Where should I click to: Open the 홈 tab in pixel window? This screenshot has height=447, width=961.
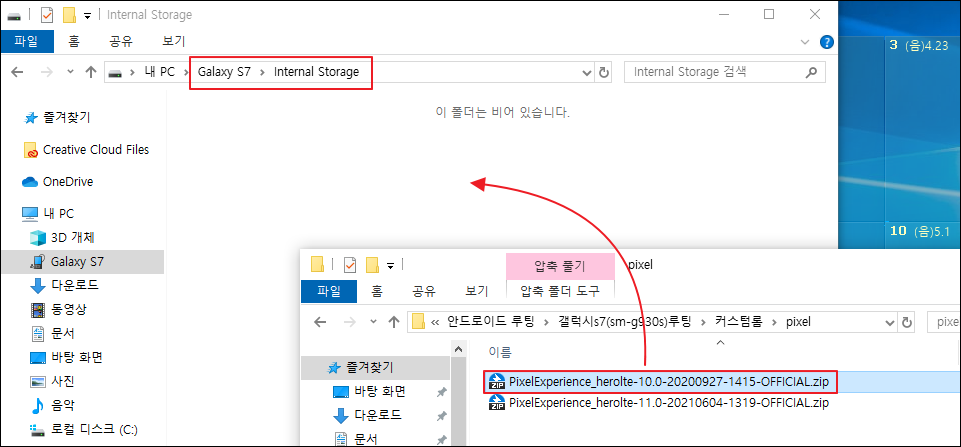click(379, 291)
